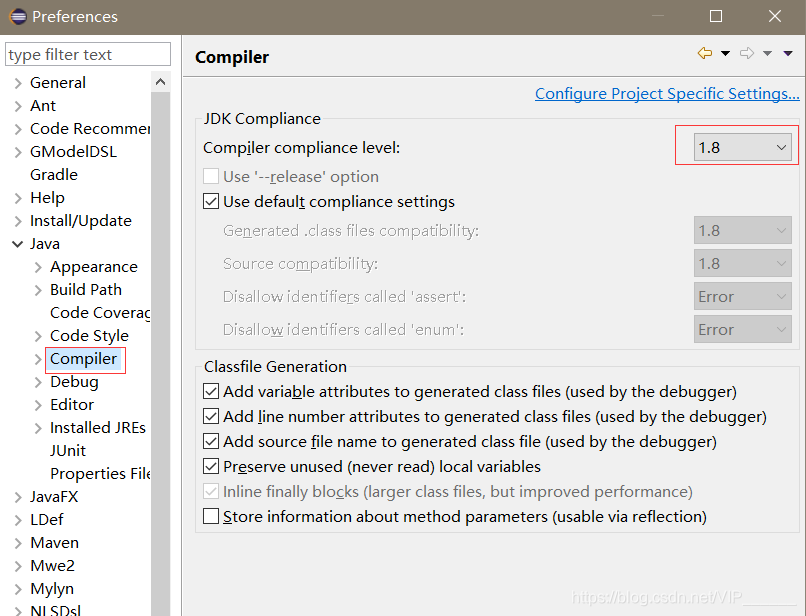This screenshot has height=616, width=806.
Task: Expand the JavaFX tree node
Action: pyautogui.click(x=18, y=497)
